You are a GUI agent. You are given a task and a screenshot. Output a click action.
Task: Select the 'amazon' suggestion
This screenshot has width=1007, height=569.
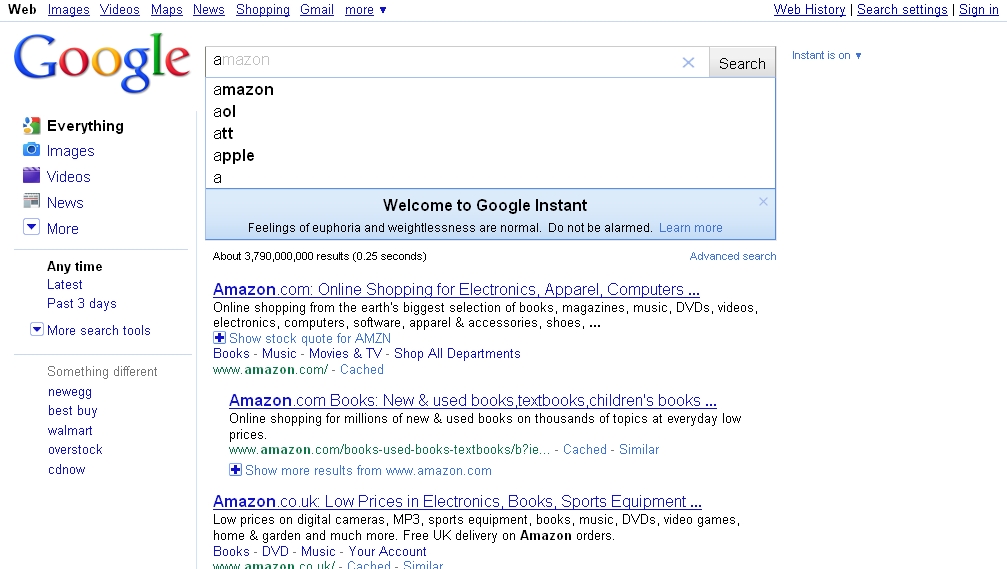point(490,90)
